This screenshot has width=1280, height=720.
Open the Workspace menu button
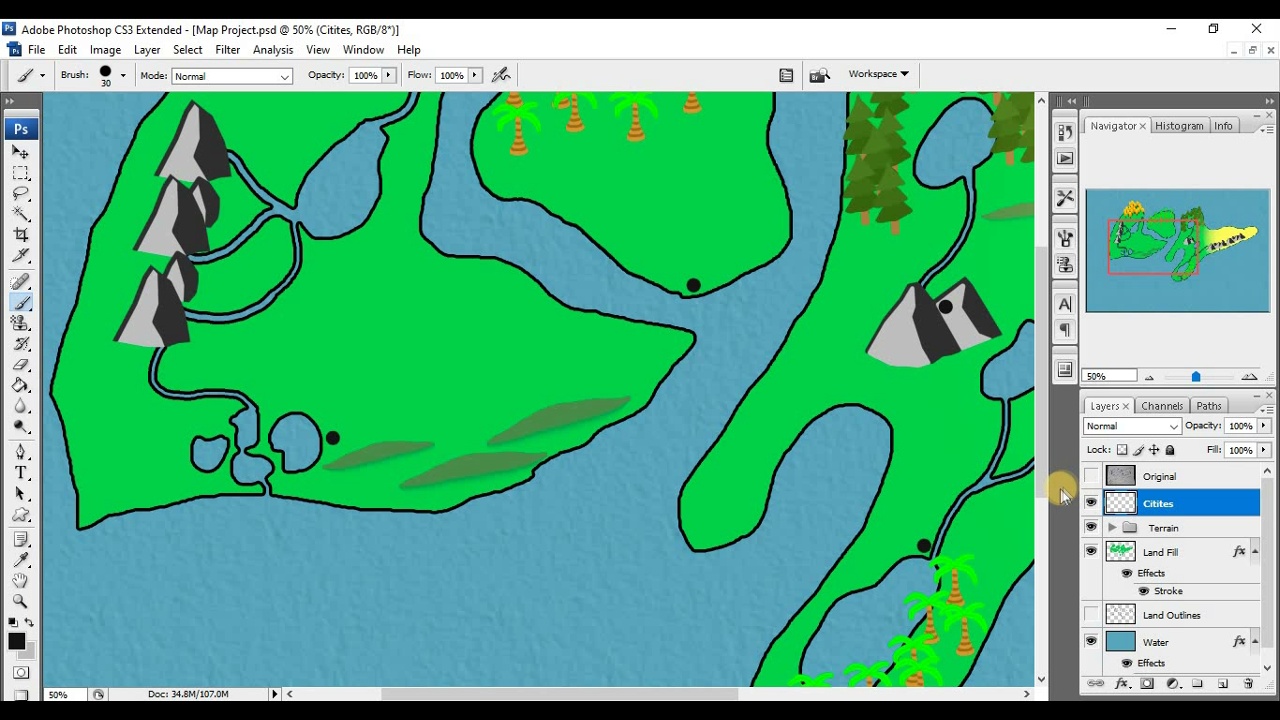(878, 74)
